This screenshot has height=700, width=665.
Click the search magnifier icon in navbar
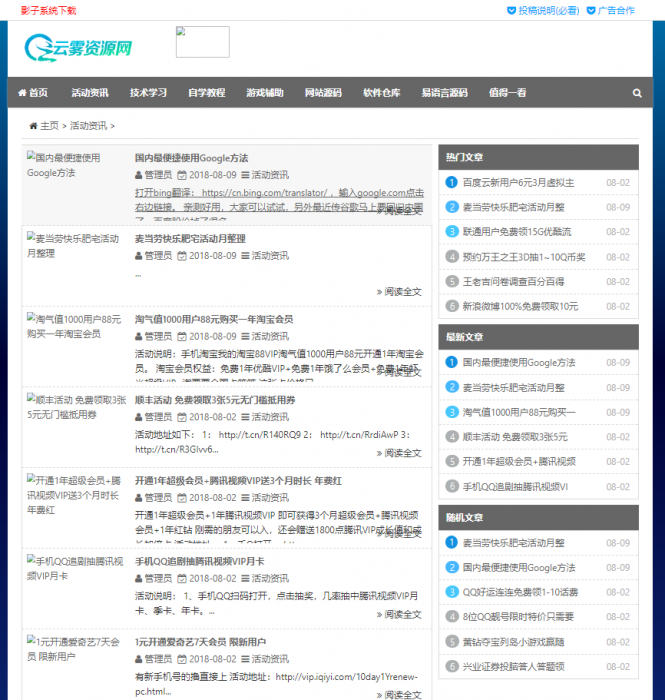(637, 93)
